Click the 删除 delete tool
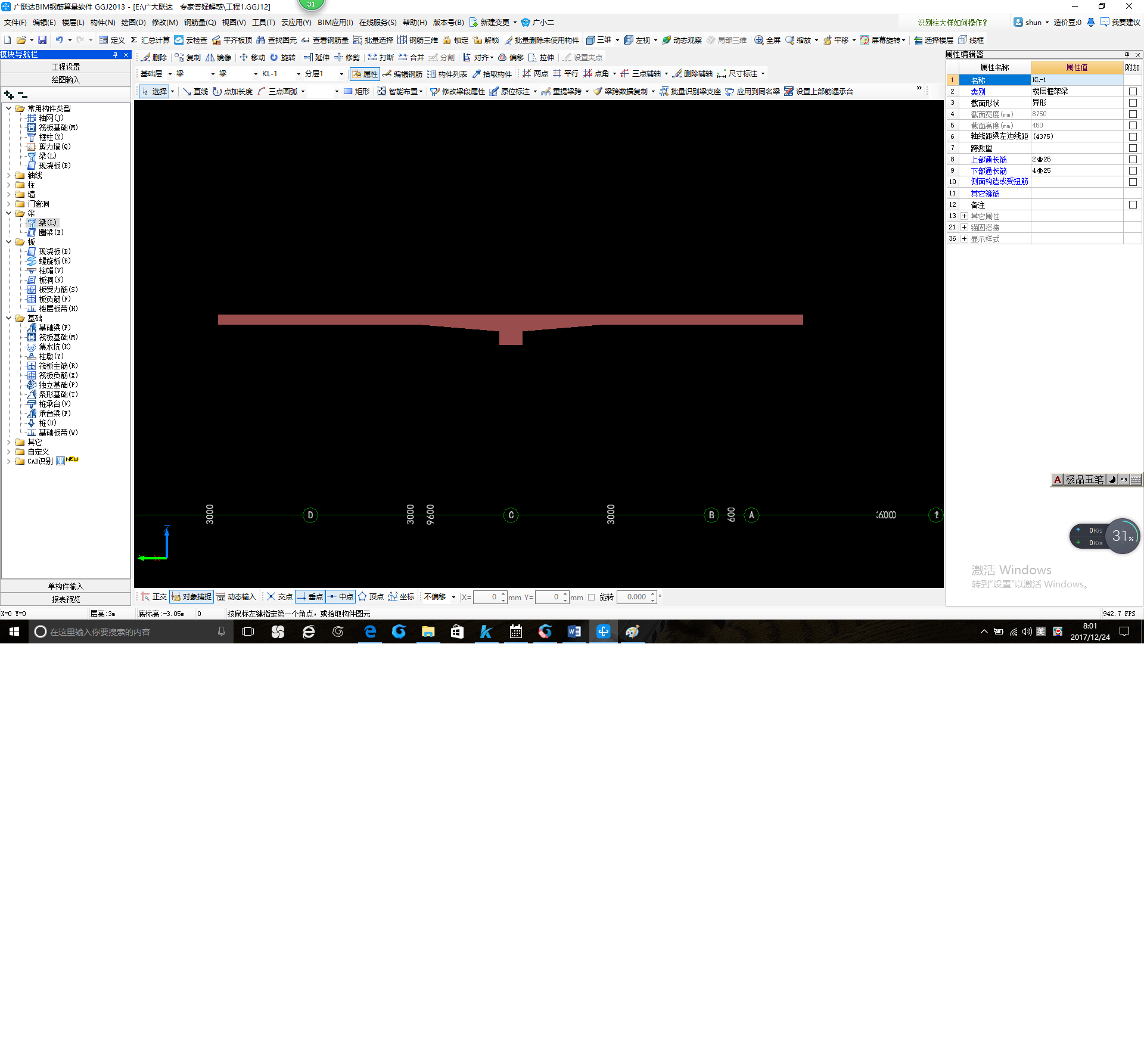 tap(154, 57)
